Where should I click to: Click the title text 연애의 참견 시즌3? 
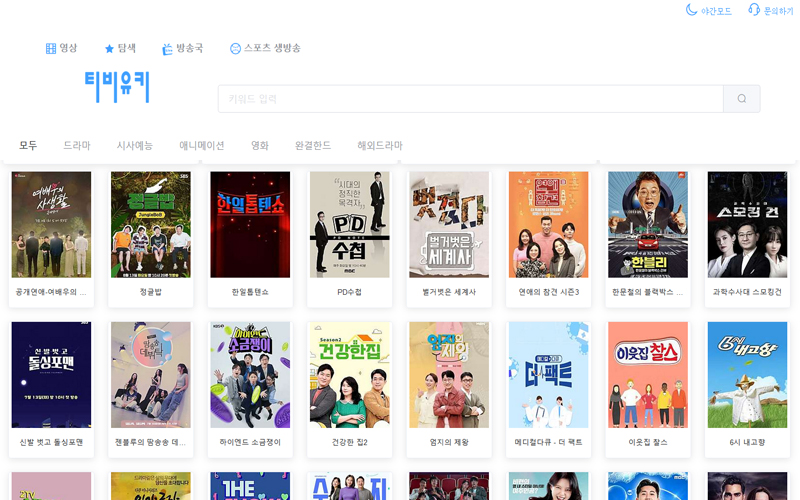pos(548,292)
